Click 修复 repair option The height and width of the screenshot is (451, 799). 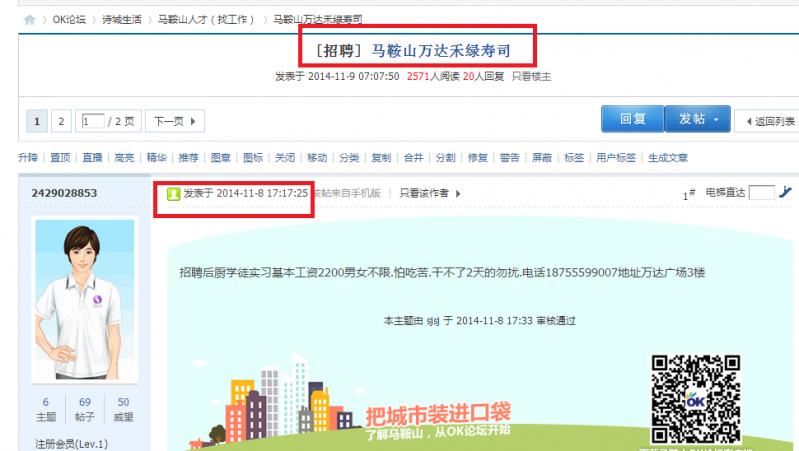[x=477, y=158]
